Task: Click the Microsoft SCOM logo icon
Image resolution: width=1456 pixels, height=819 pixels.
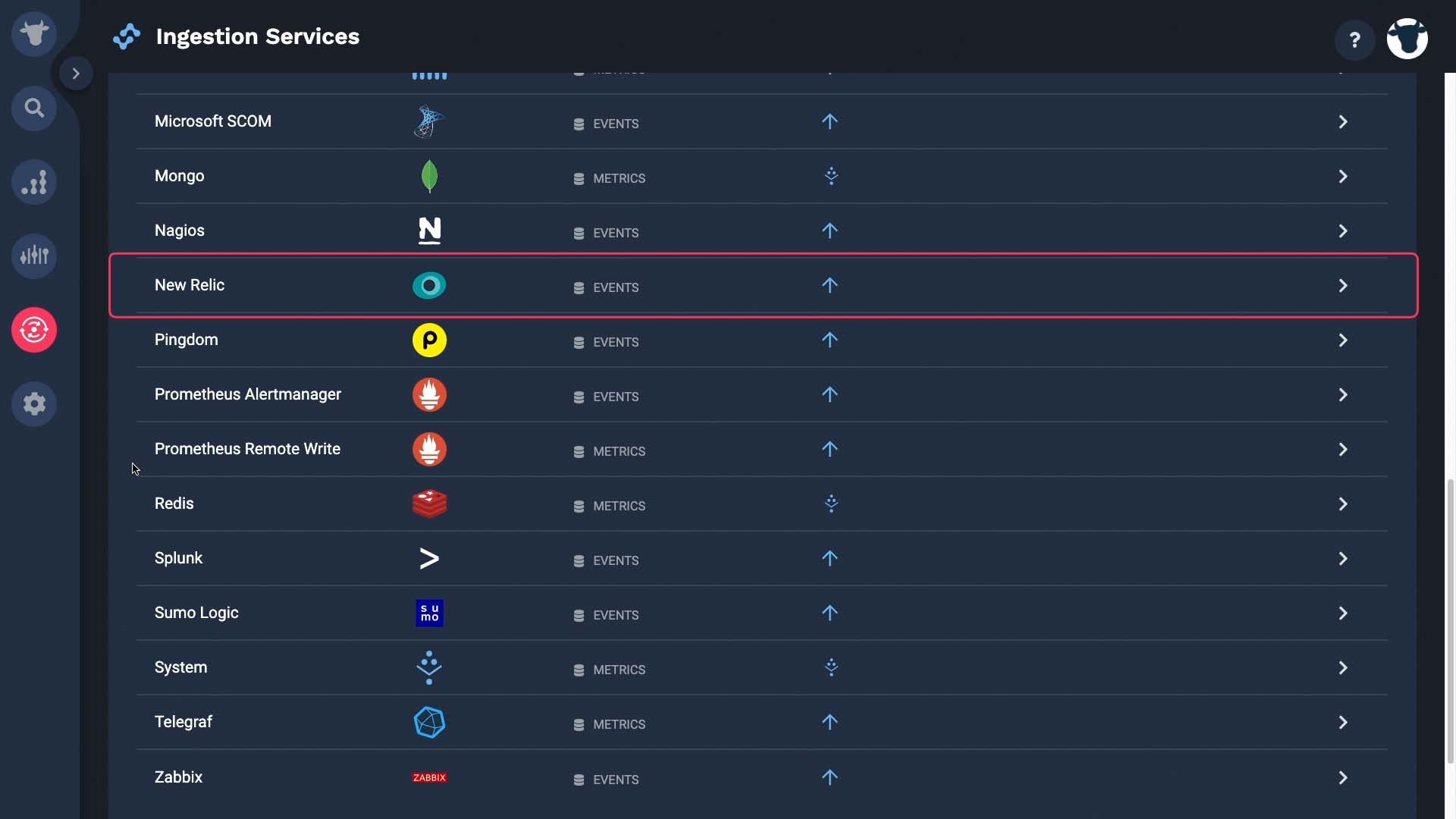Action: coord(429,121)
